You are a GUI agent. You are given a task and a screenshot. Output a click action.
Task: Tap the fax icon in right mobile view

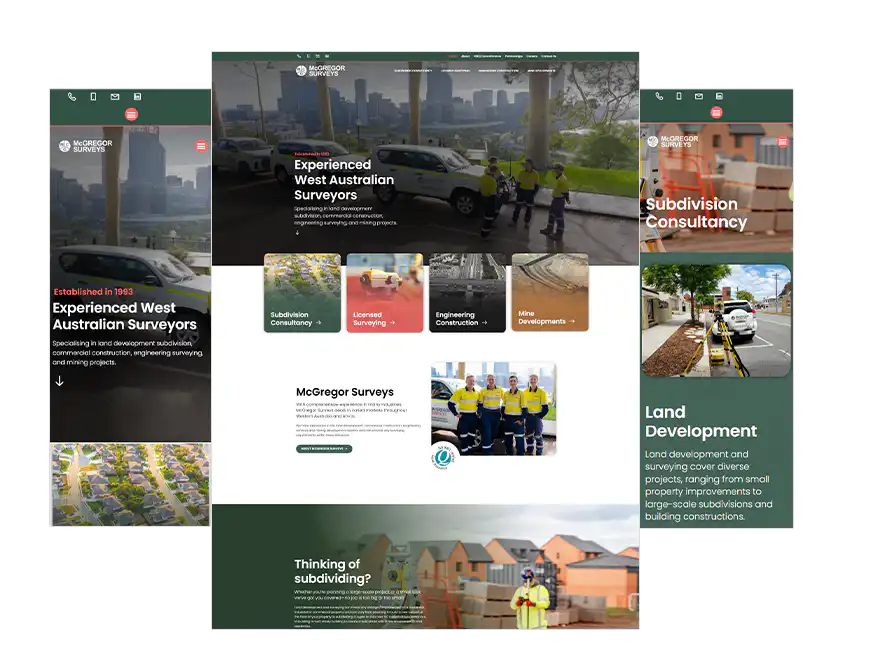coord(719,96)
